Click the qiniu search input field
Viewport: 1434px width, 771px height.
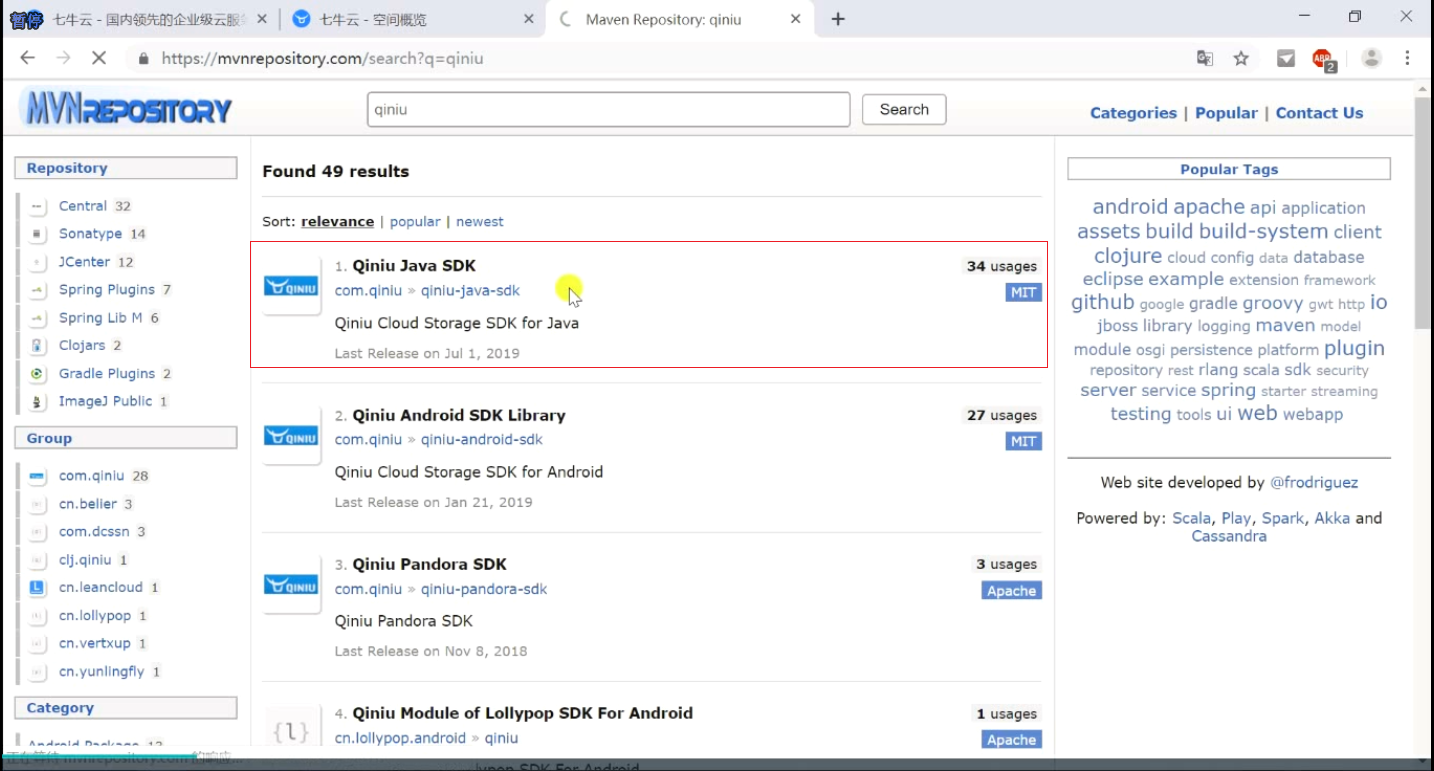(608, 109)
